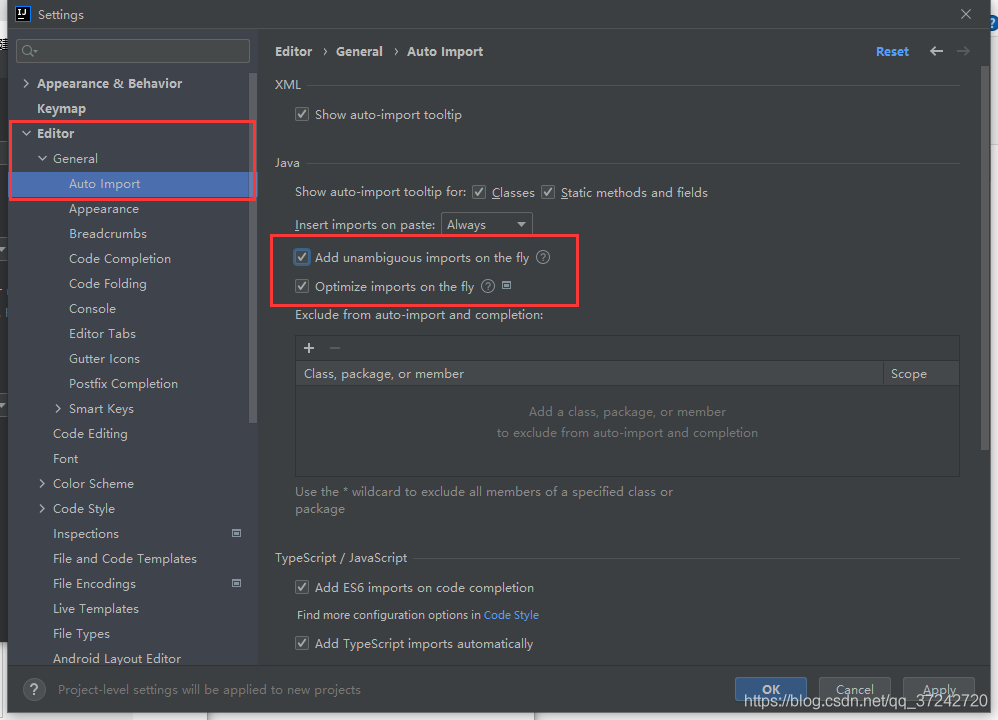Expand the Code Style node
This screenshot has width=998, height=720.
click(42, 509)
